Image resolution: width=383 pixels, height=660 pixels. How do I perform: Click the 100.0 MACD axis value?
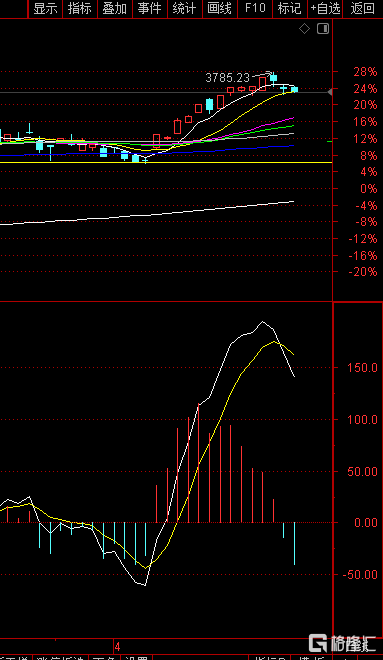click(362, 420)
